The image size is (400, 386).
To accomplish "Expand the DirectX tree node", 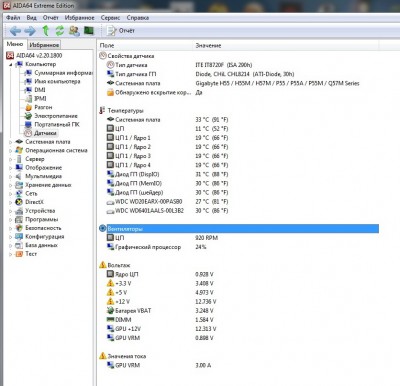I will [10, 202].
